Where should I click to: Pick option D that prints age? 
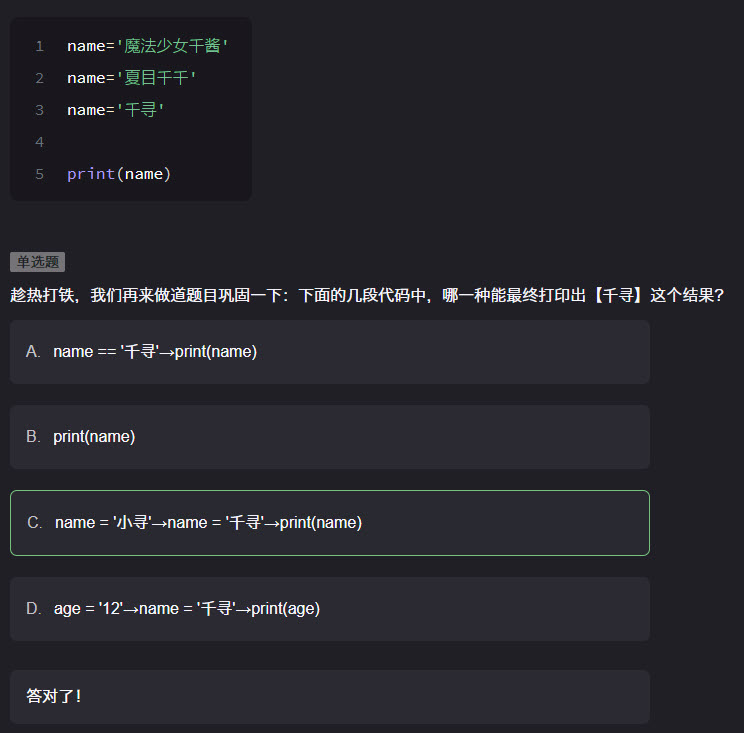[329, 609]
